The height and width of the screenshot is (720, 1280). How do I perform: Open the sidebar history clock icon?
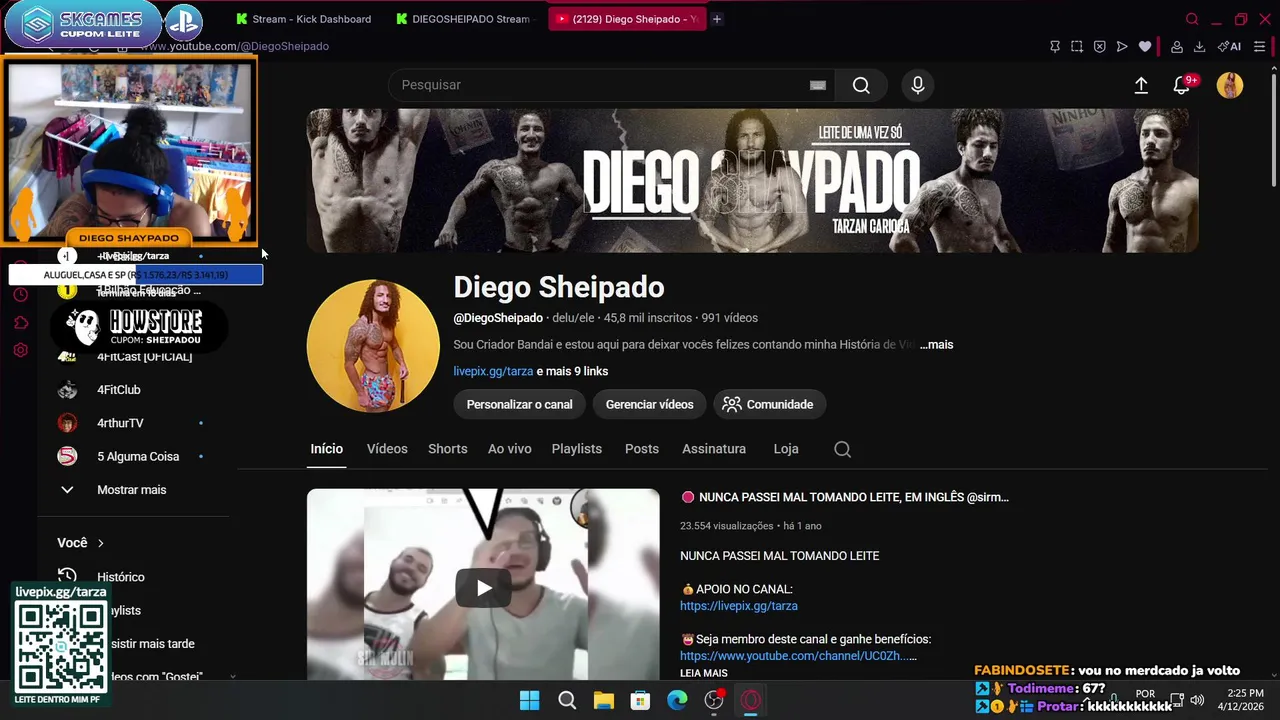[x=20, y=295]
